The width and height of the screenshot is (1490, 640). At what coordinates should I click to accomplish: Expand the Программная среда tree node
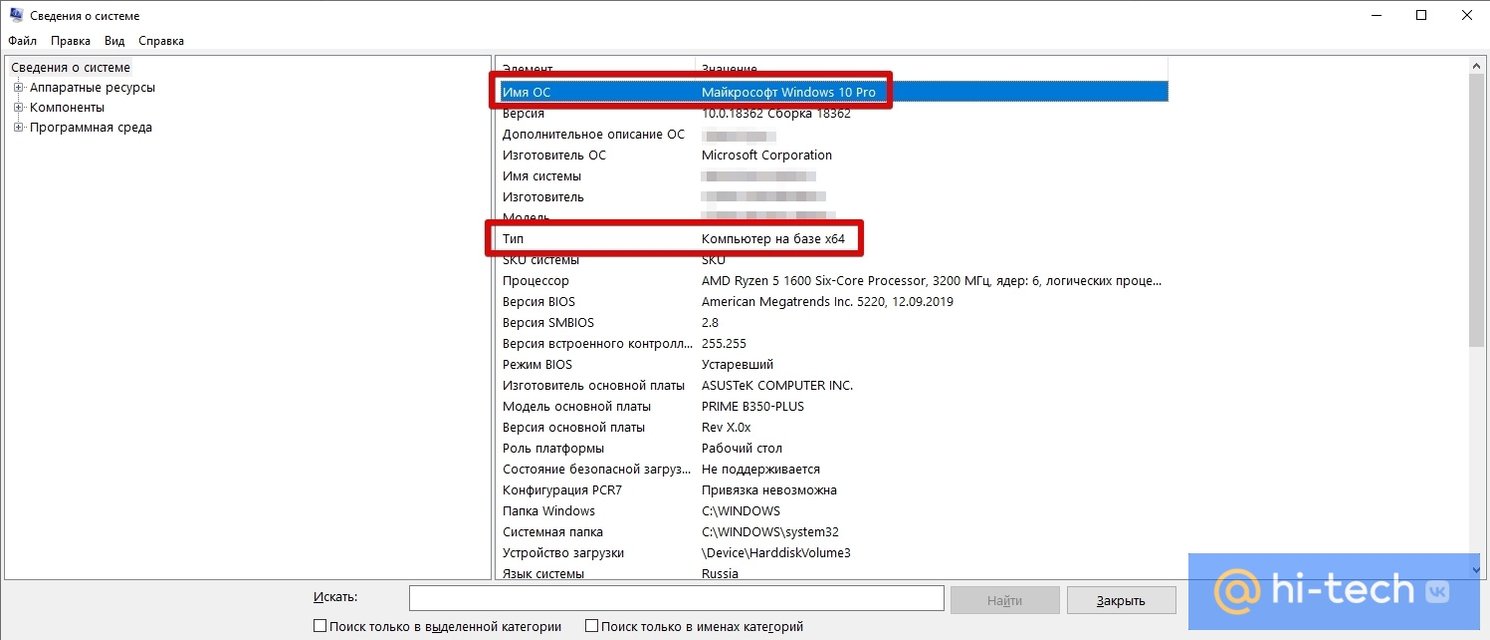tap(18, 128)
